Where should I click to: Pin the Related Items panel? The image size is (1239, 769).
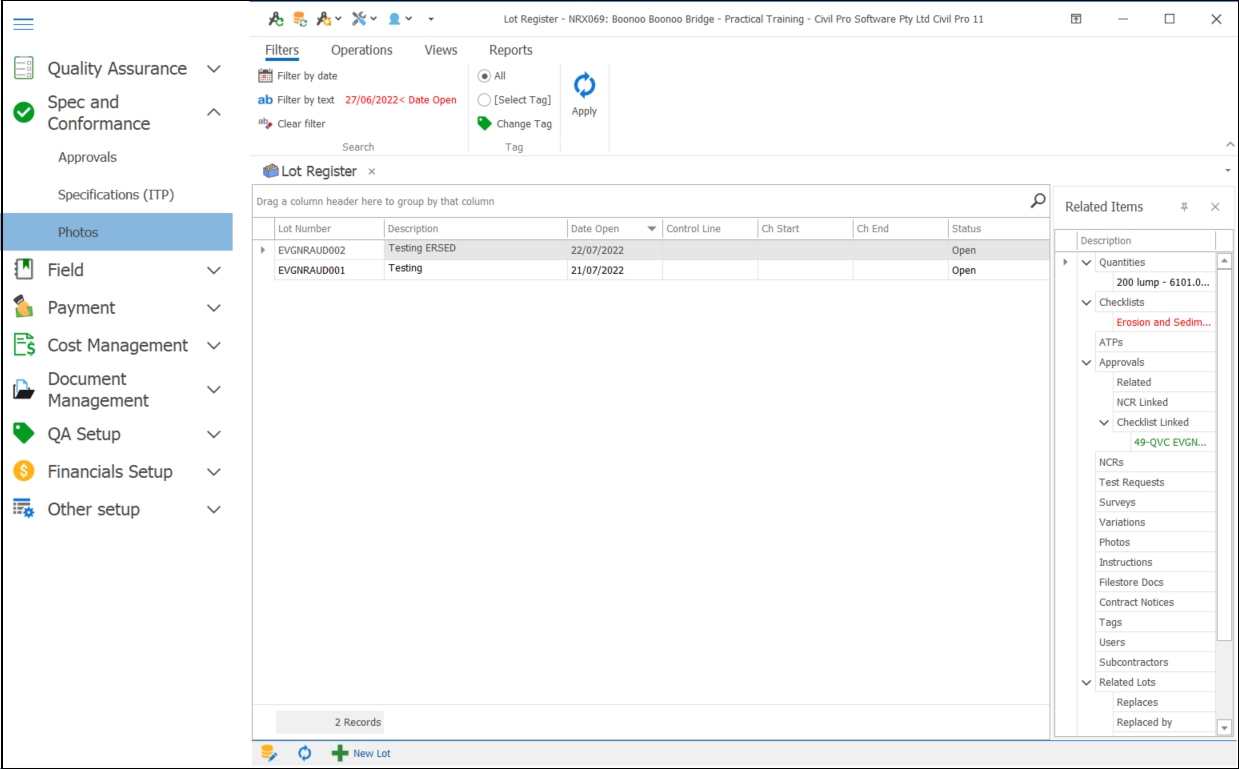pos(1184,207)
